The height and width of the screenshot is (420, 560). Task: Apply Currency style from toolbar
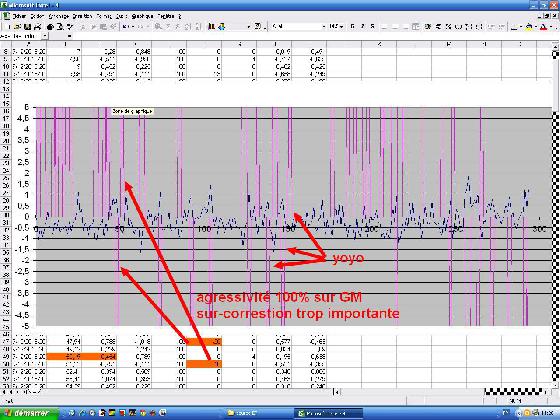(428, 26)
